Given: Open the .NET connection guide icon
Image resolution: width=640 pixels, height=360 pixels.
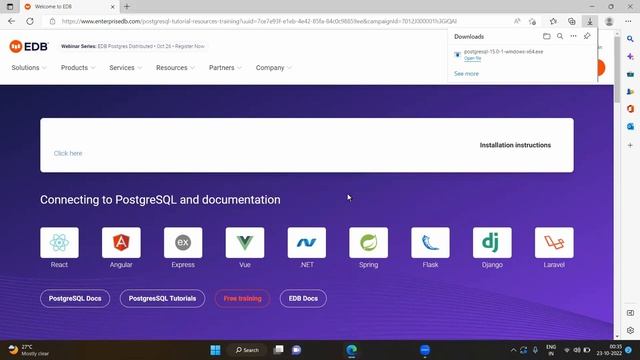Looking at the screenshot, I should 307,242.
